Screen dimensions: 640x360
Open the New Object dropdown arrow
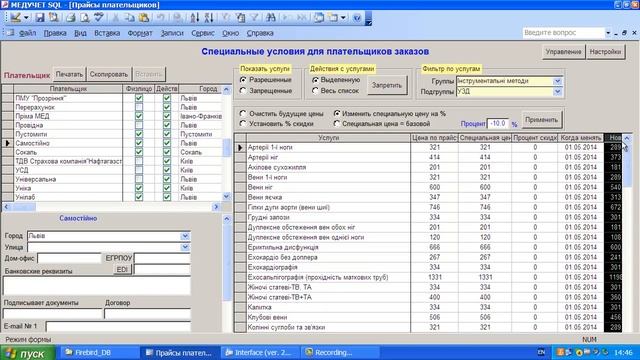click(343, 18)
